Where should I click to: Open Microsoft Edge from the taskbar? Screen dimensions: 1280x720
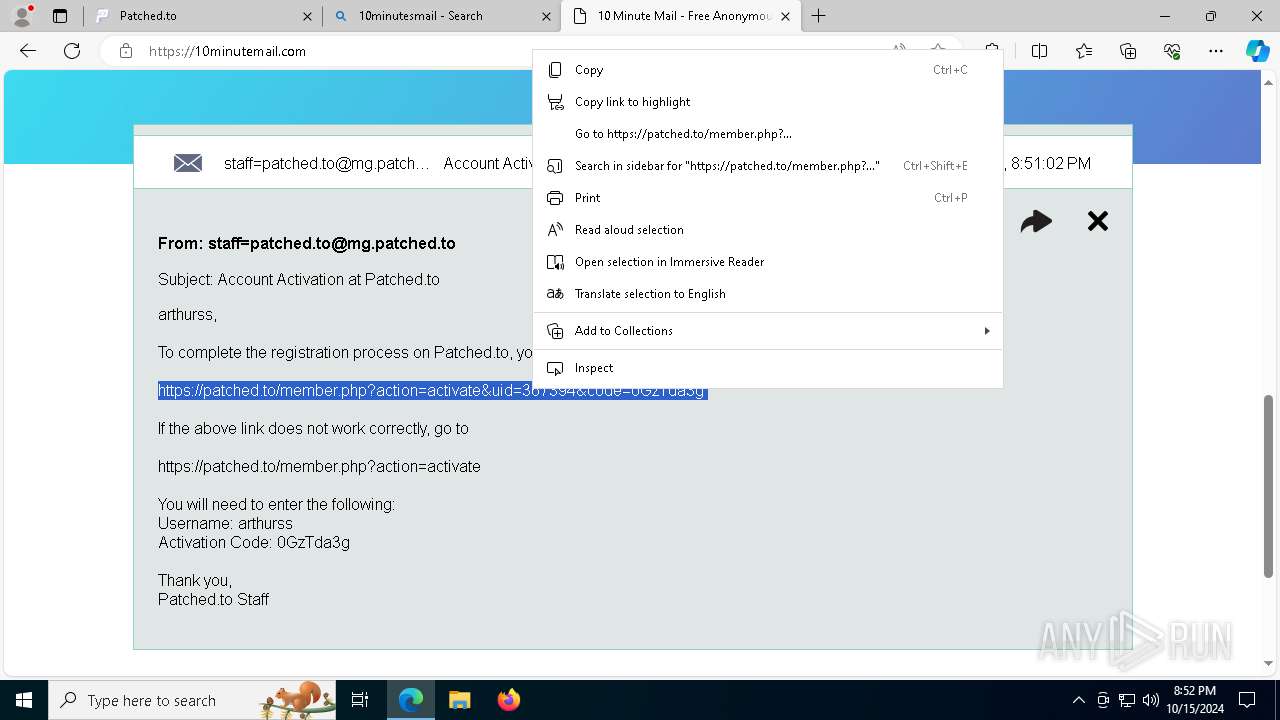click(x=411, y=700)
